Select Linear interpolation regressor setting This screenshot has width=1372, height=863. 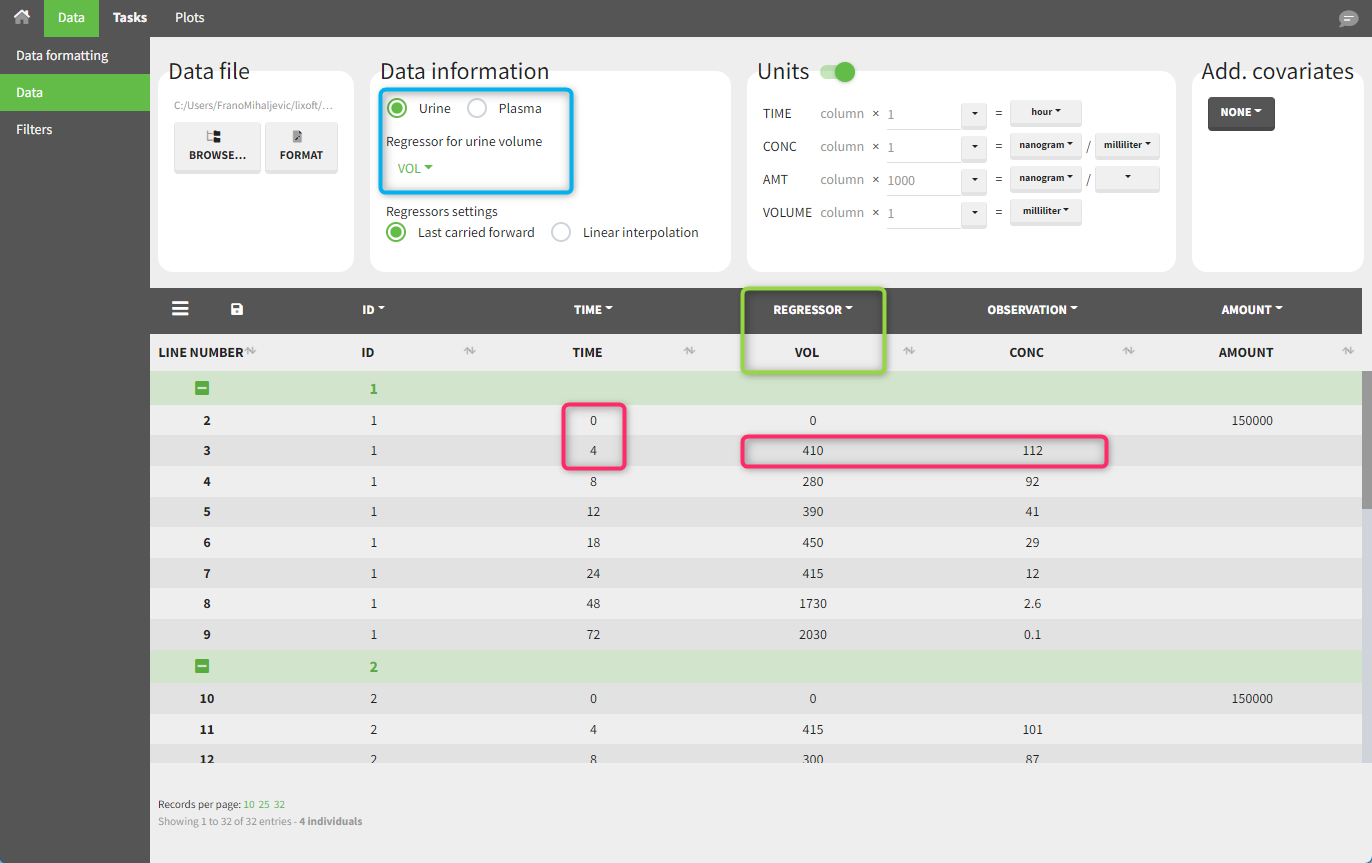coord(562,232)
